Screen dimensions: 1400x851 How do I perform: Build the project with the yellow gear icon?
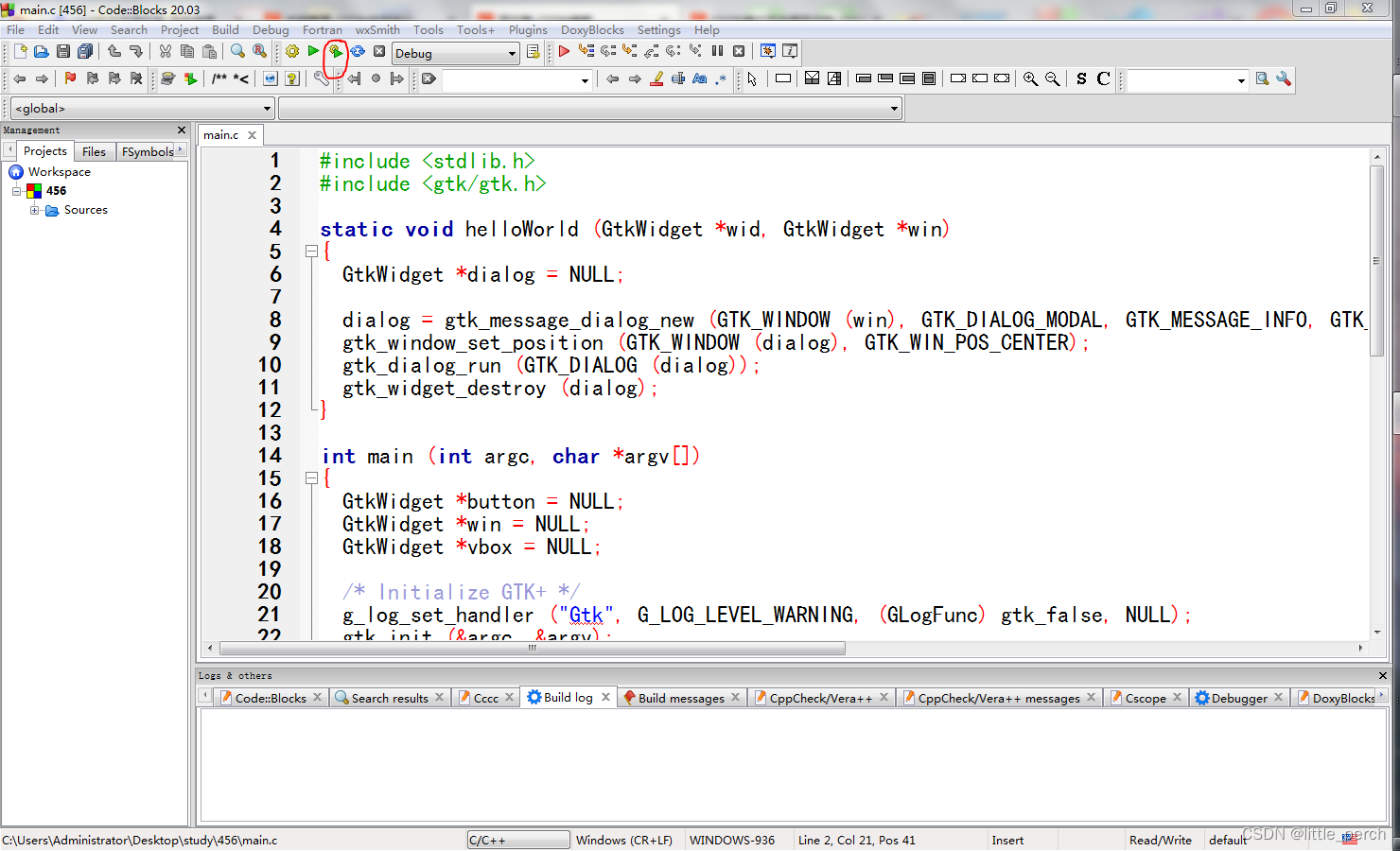[292, 52]
